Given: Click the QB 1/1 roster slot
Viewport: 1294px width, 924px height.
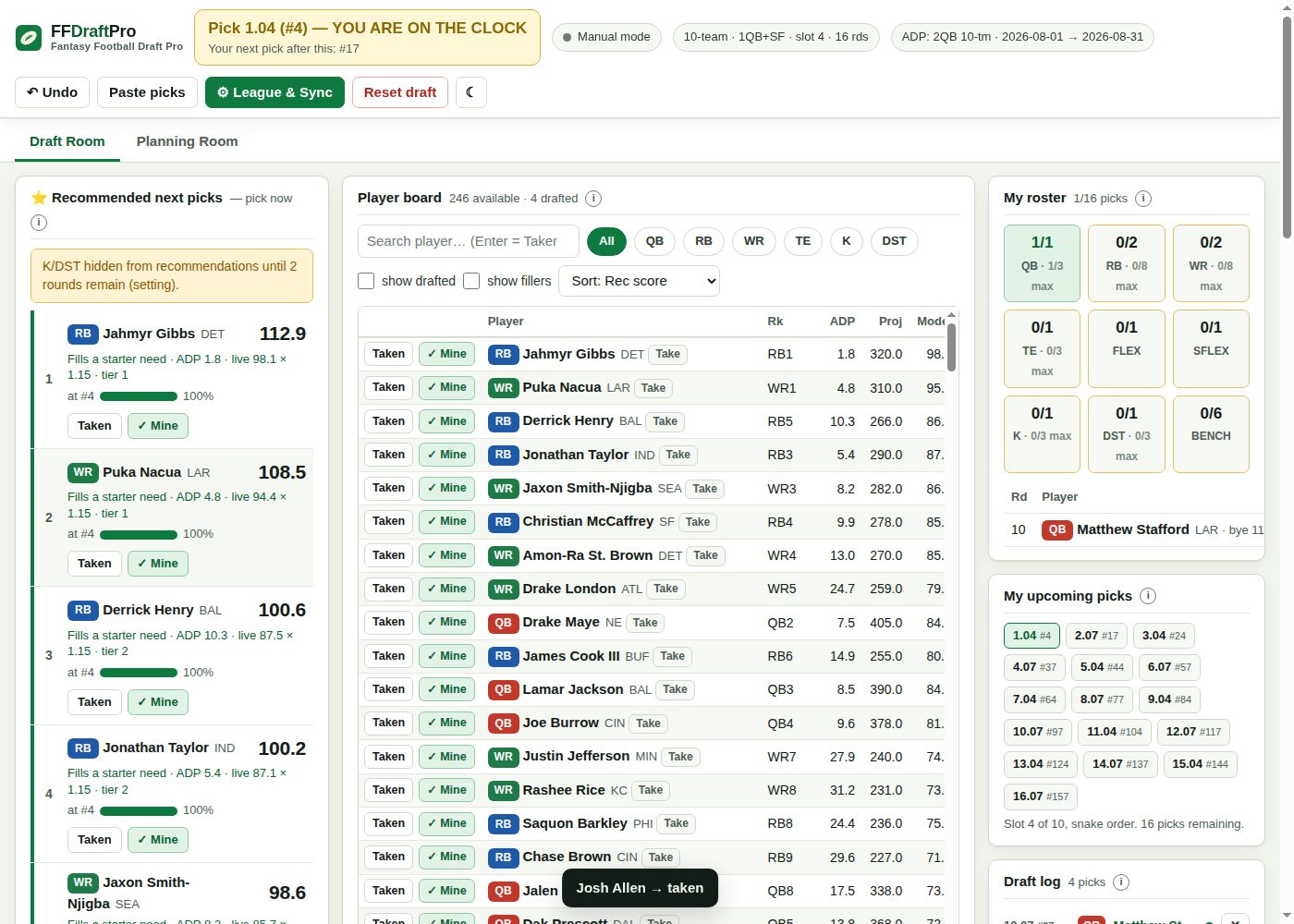Looking at the screenshot, I should tap(1042, 263).
